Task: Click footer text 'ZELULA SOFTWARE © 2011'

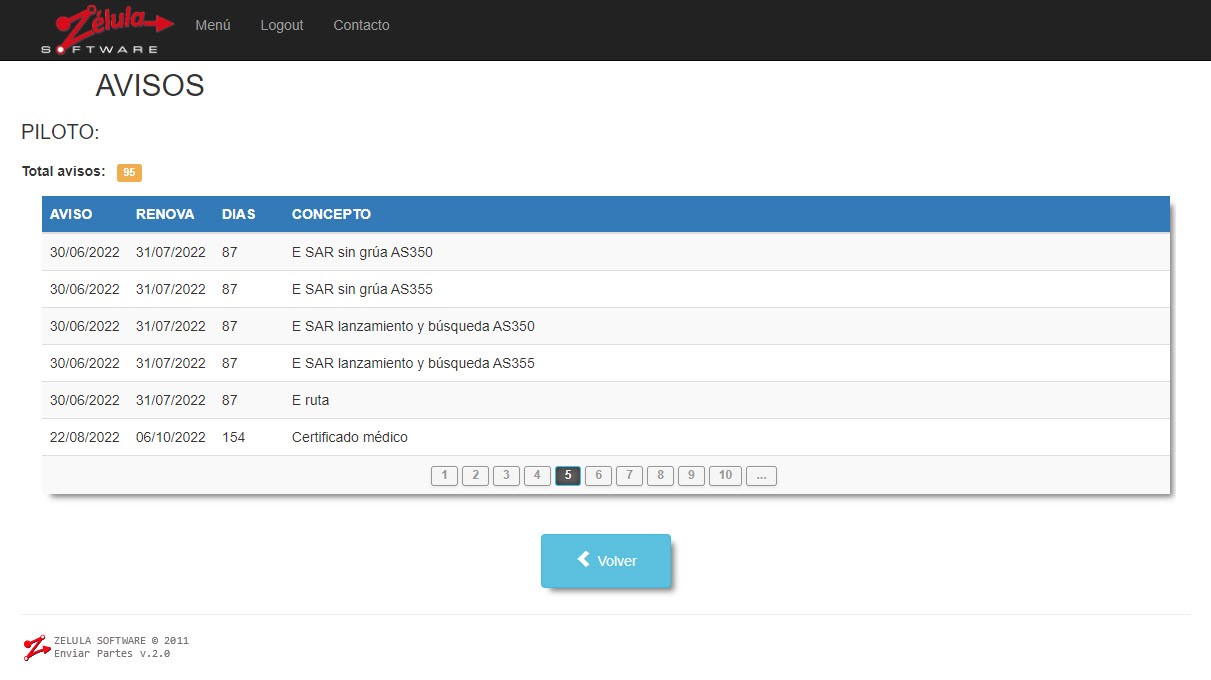Action: pyautogui.click(x=121, y=640)
